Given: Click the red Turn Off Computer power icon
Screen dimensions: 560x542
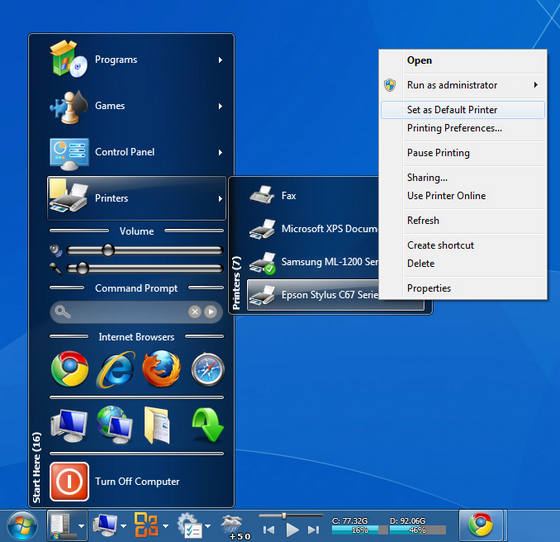Looking at the screenshot, I should click(x=69, y=481).
